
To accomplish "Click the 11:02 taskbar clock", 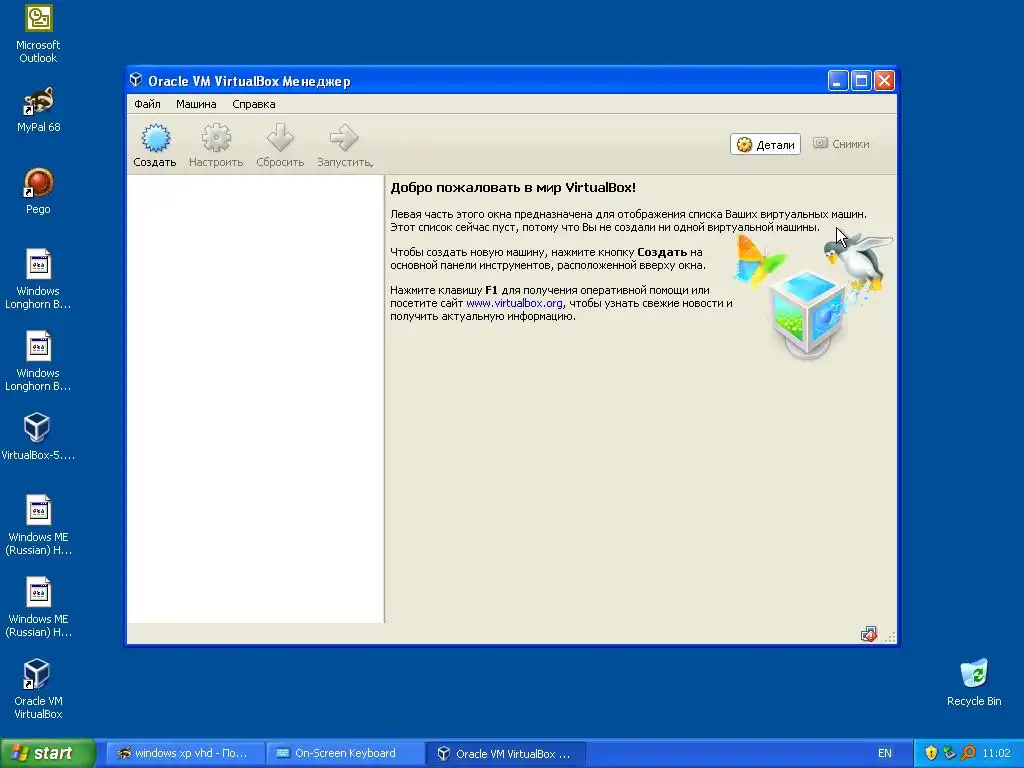I will pos(996,753).
